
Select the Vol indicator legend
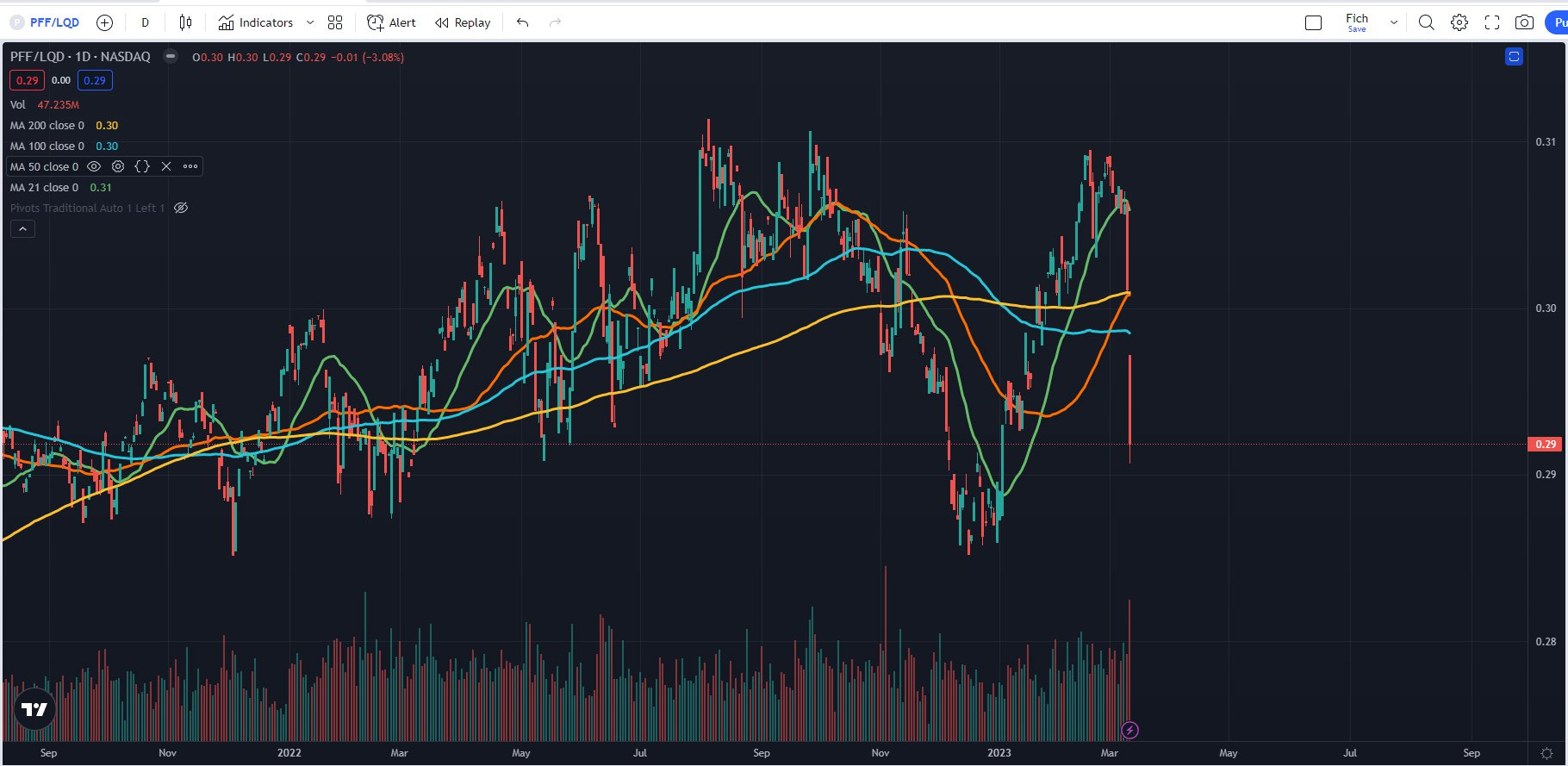pyautogui.click(x=18, y=104)
